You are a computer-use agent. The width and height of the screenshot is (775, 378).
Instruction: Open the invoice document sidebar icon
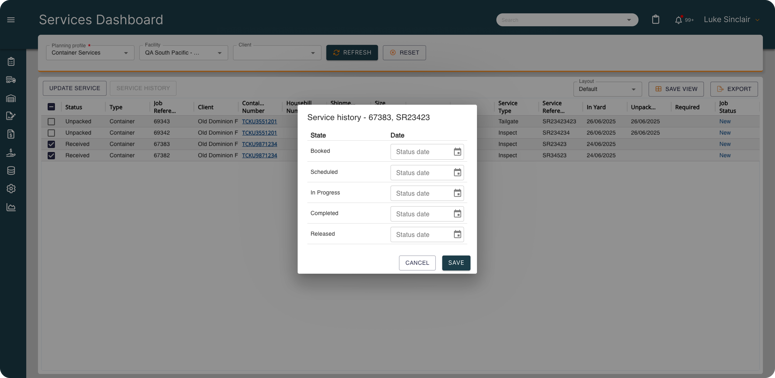pos(11,134)
